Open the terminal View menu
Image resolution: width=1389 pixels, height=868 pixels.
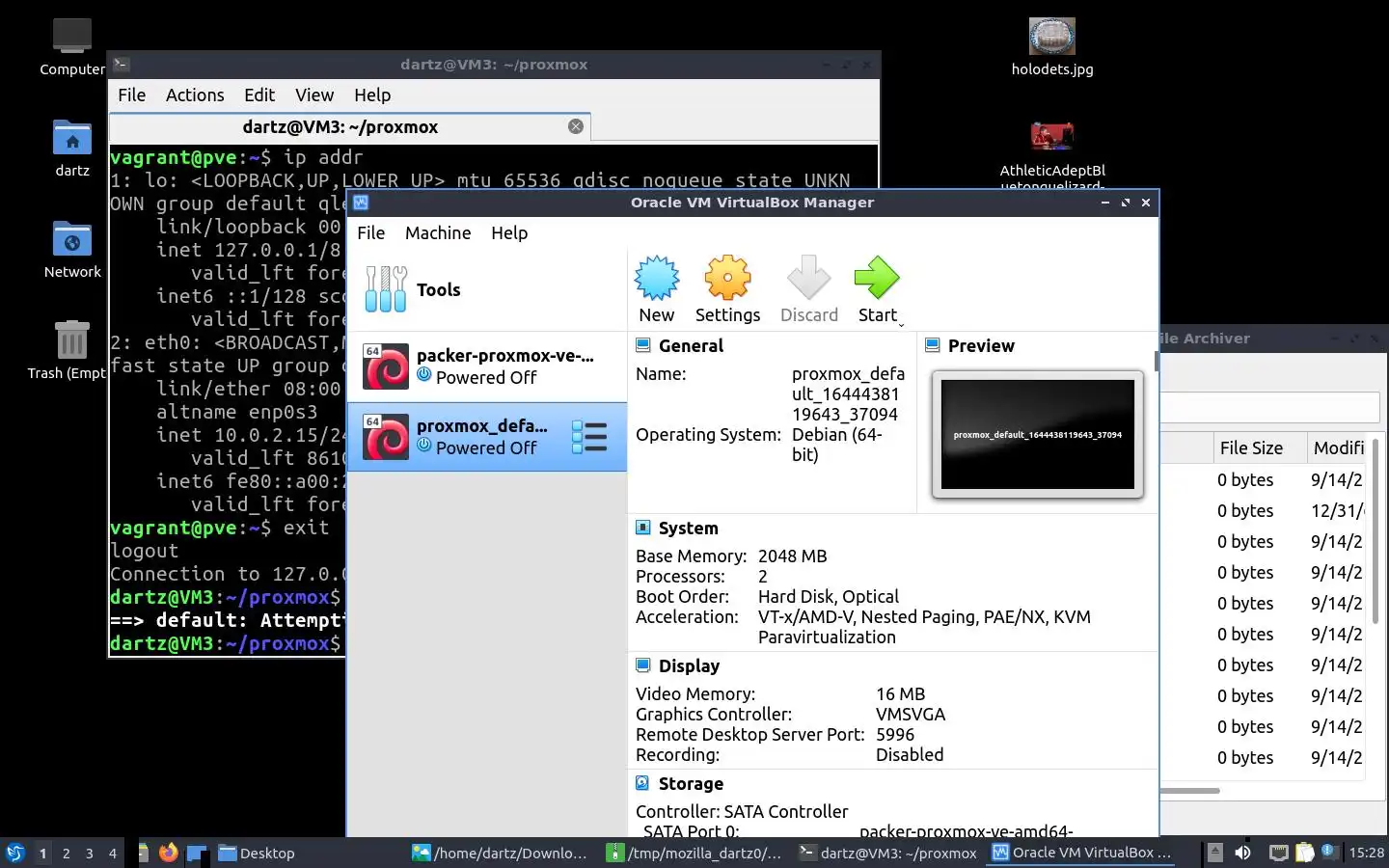click(x=314, y=95)
